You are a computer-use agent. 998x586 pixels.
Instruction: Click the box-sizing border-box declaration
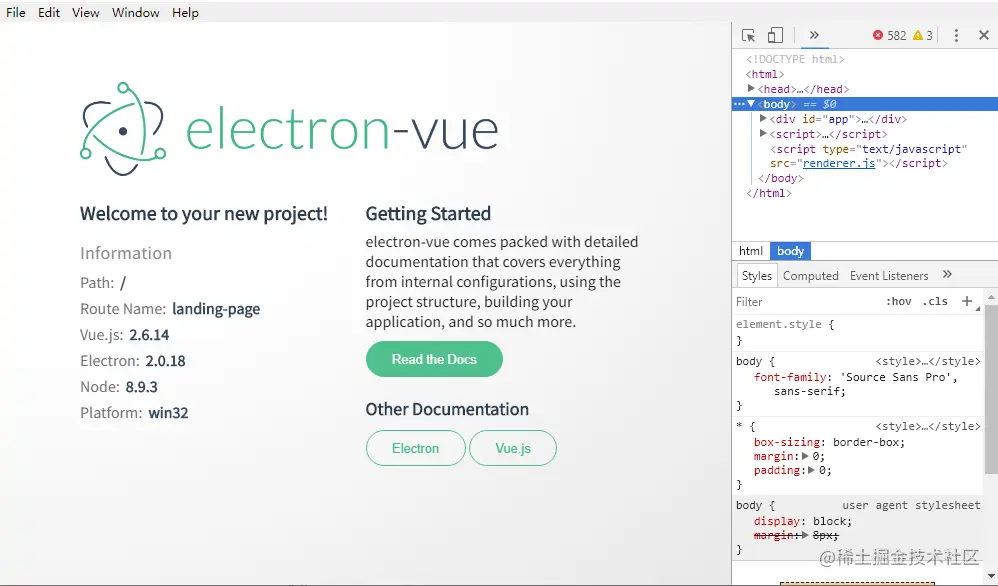[x=829, y=442]
